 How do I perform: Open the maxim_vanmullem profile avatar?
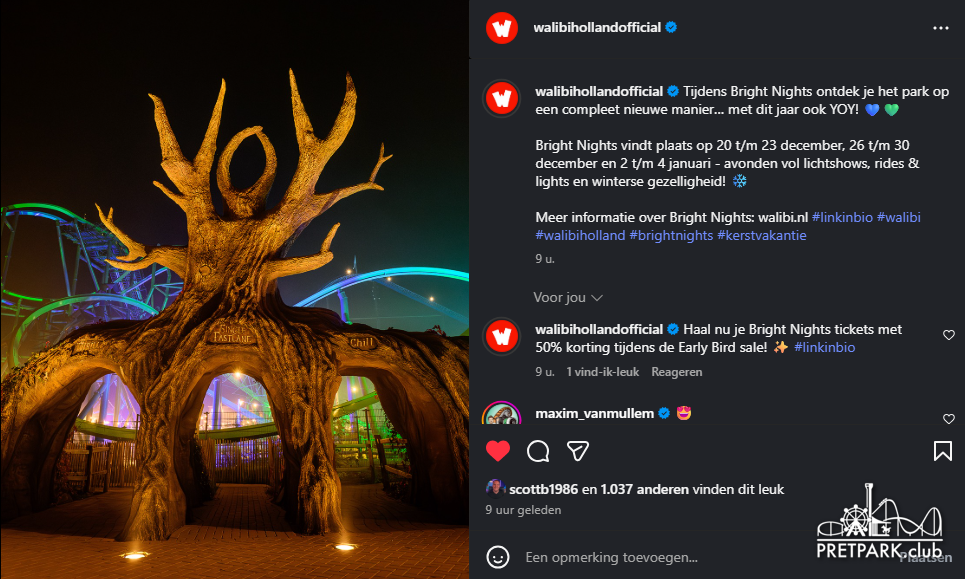point(502,413)
